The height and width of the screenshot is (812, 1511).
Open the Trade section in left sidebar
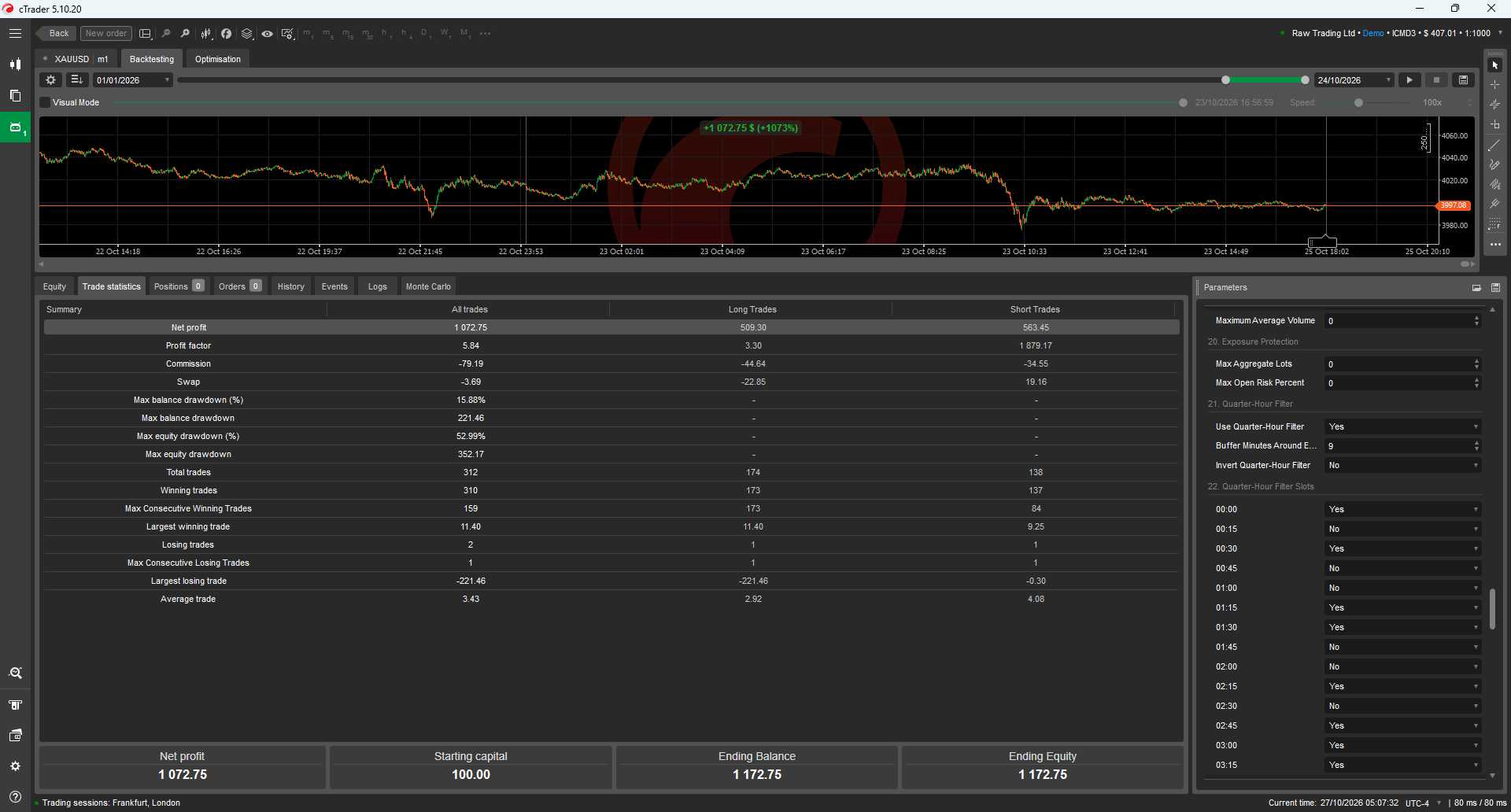[x=15, y=65]
